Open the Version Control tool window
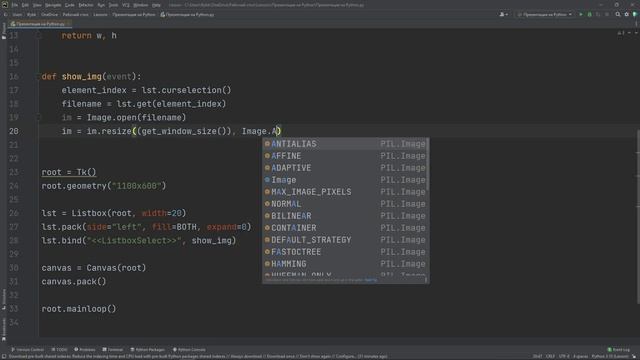This screenshot has height=360, width=640. [27, 350]
